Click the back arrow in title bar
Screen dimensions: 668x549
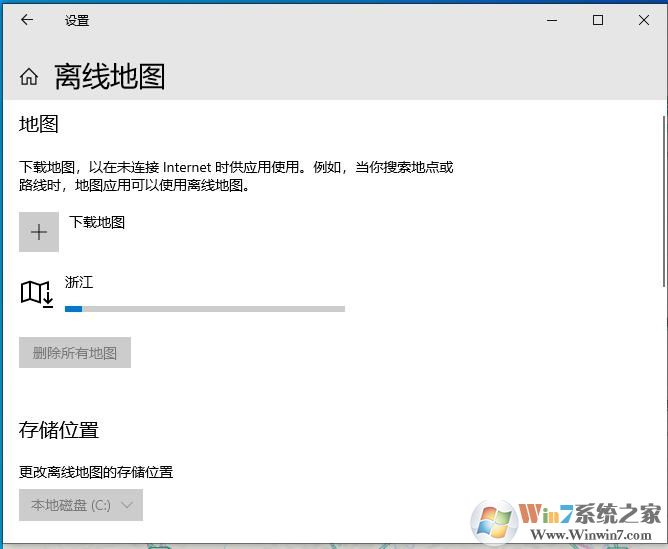point(27,20)
